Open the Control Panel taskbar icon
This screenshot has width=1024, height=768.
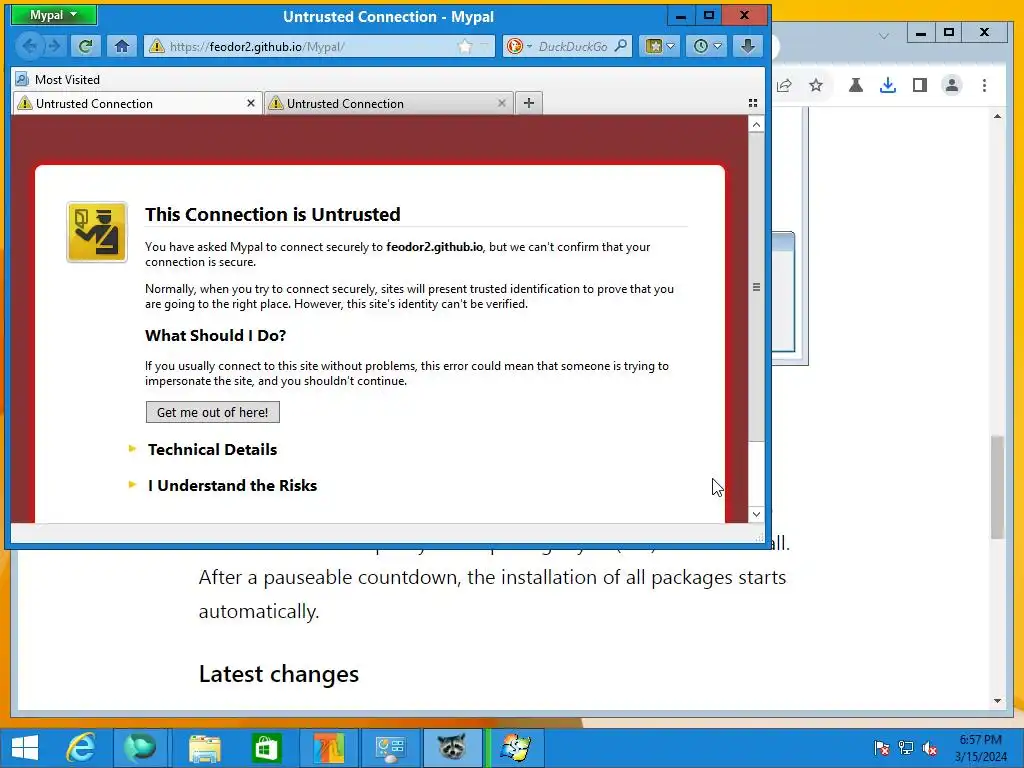(390, 748)
